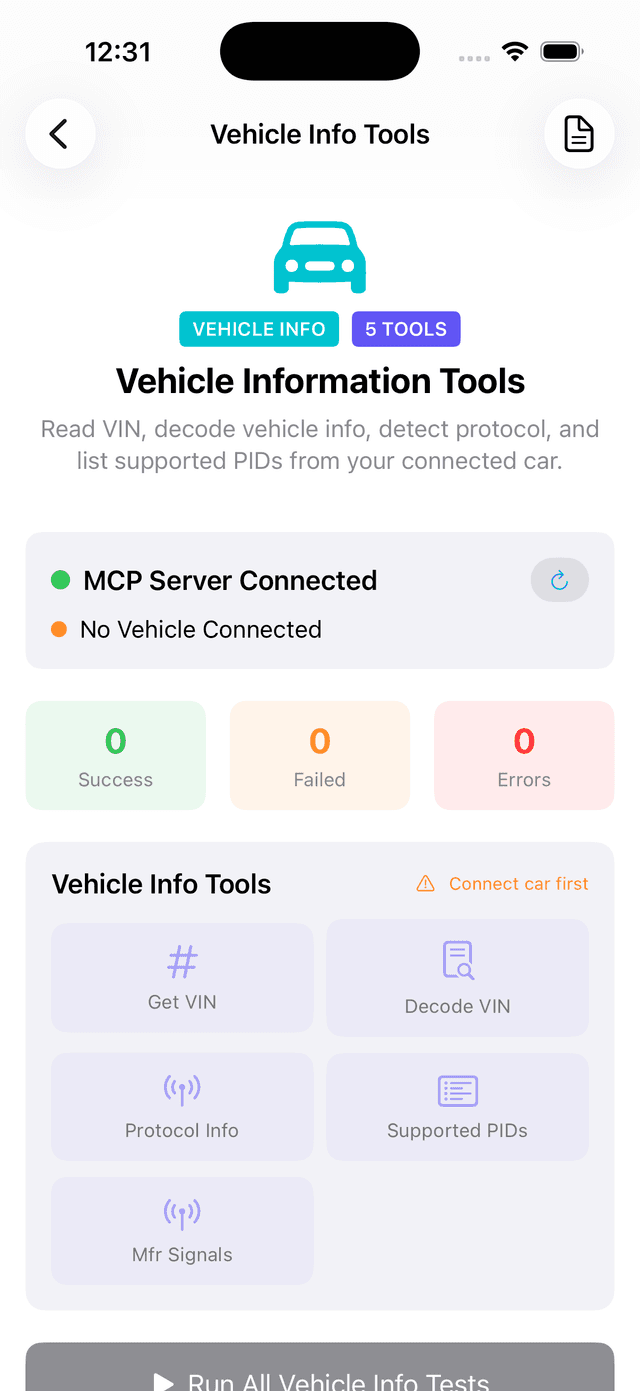Viewport: 640px width, 1391px height.
Task: Tap the teal car icon above the title
Action: click(x=320, y=256)
